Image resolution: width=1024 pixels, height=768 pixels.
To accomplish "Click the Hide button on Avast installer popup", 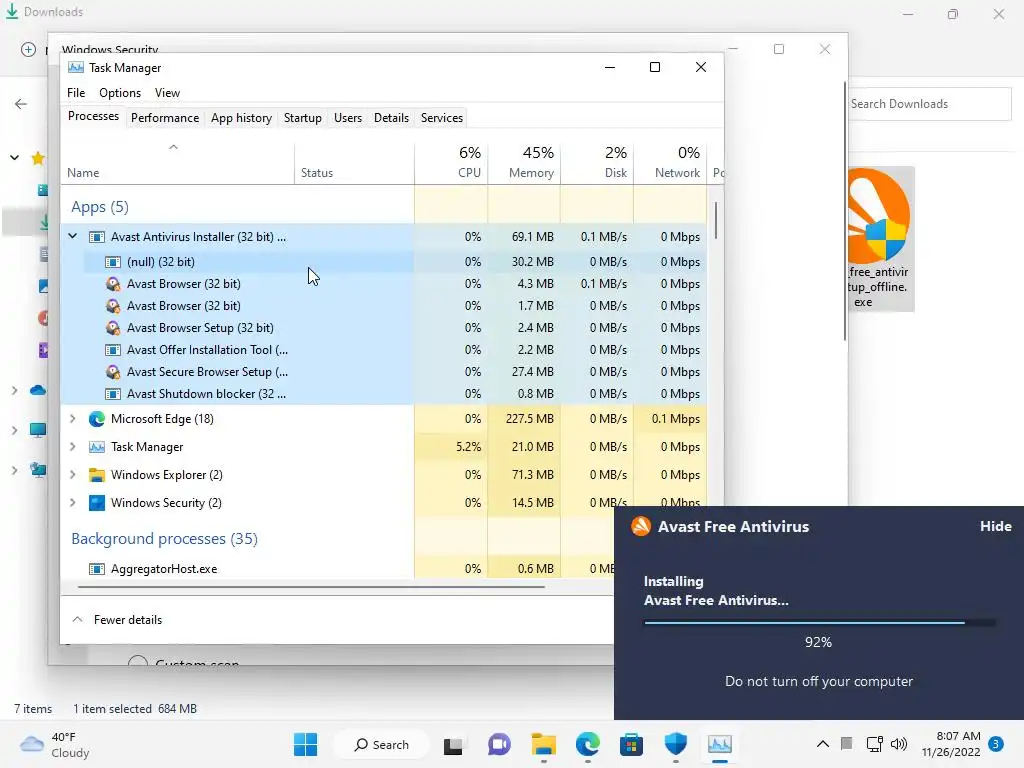I will 995,526.
